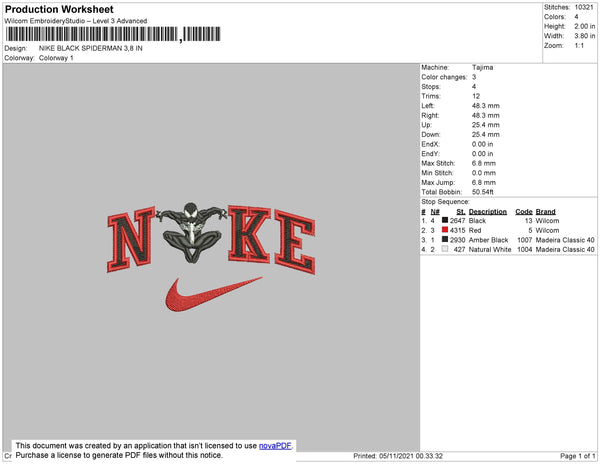Click the 'Description' column header

pyautogui.click(x=488, y=212)
